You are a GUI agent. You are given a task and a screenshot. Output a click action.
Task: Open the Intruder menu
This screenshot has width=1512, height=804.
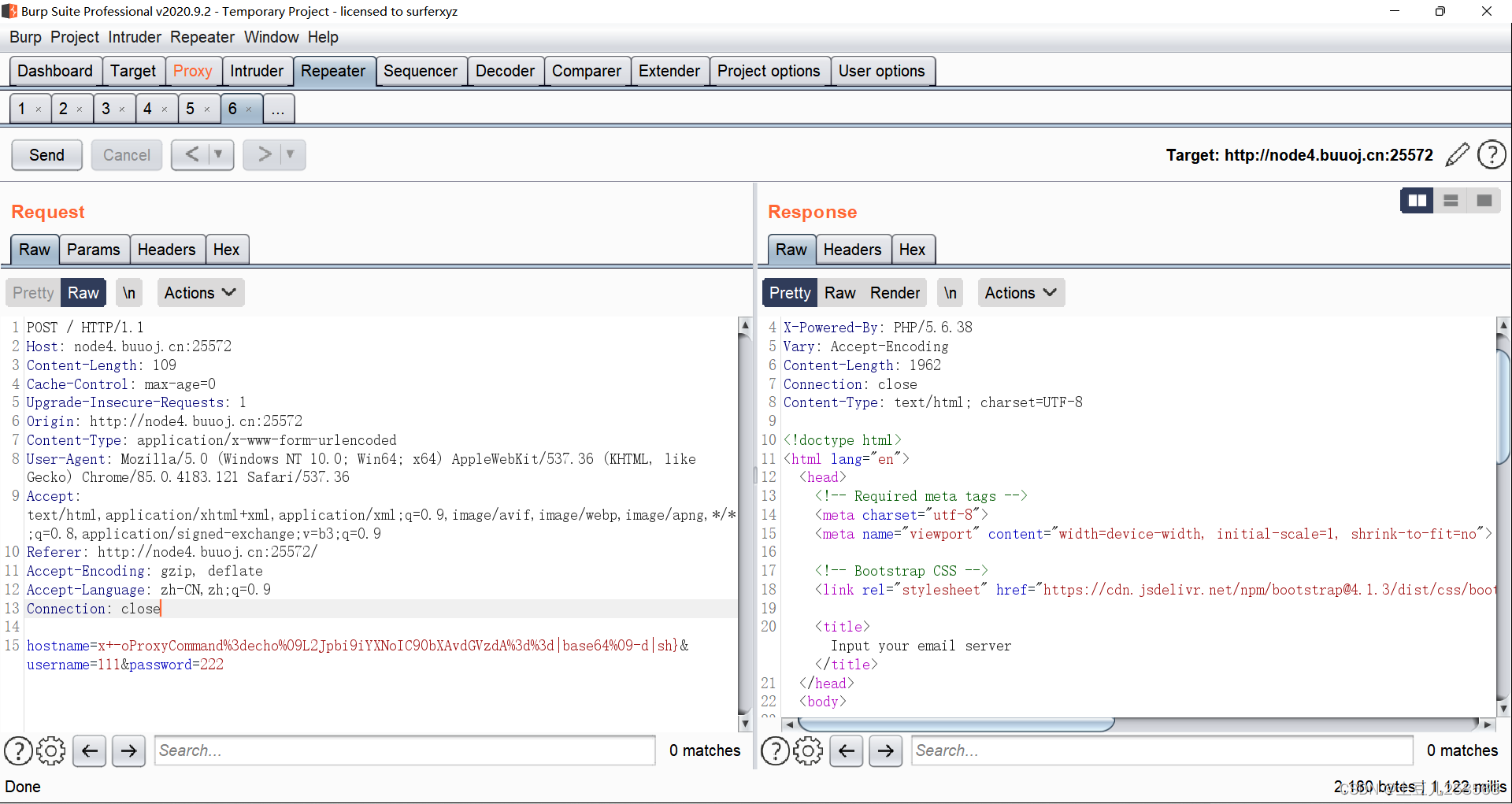135,37
